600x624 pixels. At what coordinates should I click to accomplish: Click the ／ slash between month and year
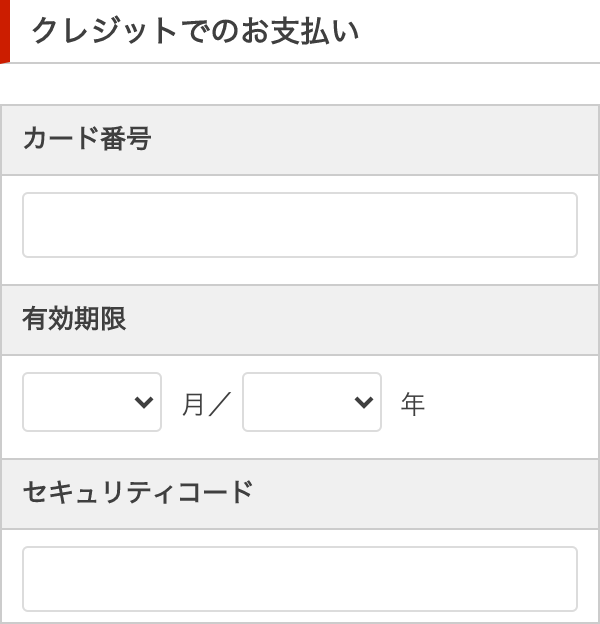pos(220,404)
